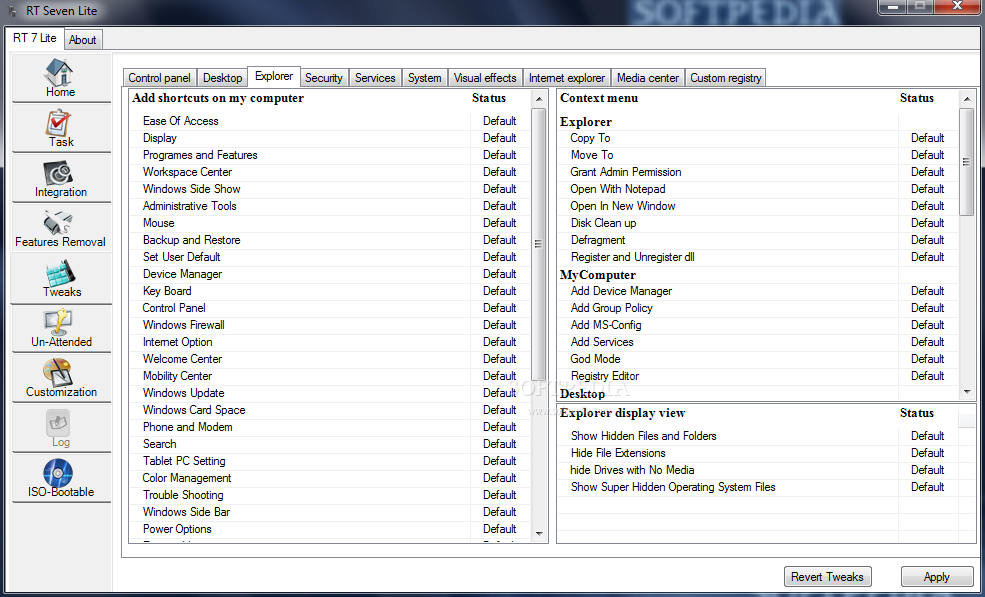Open the Task section icon

click(61, 128)
